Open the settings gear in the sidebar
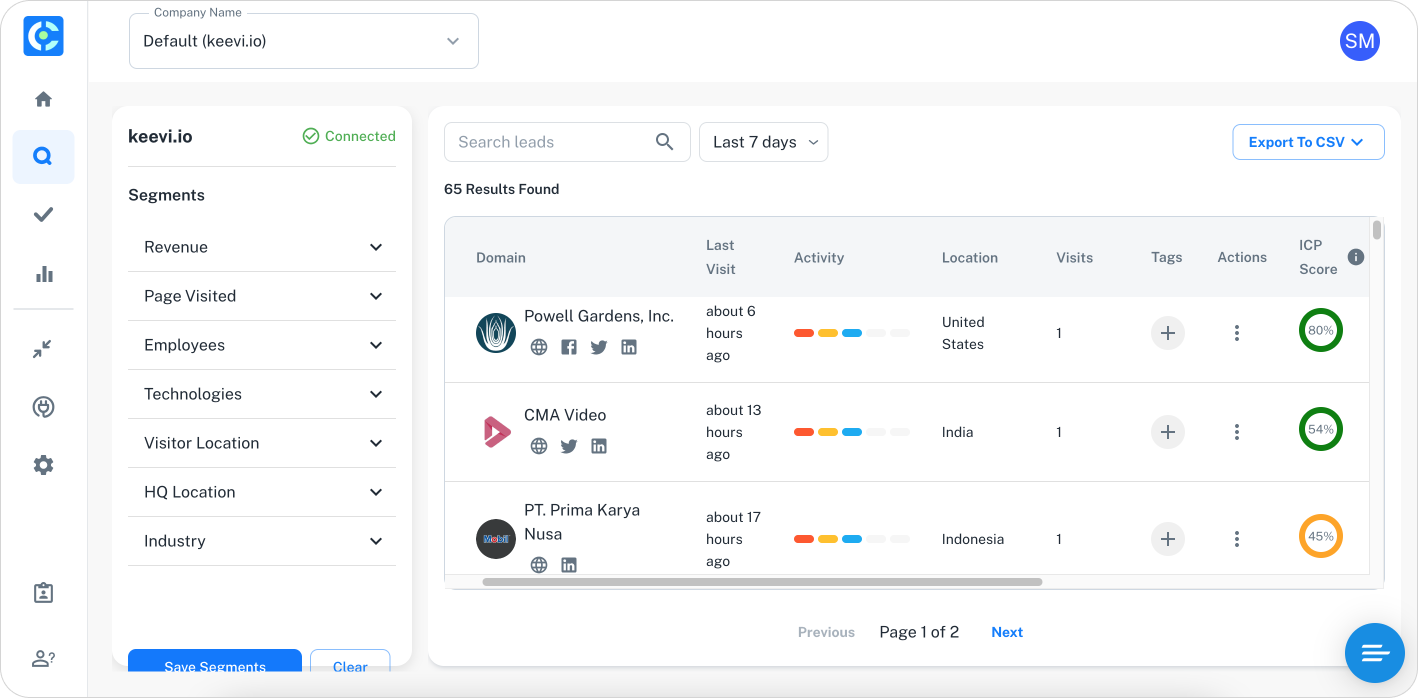The width and height of the screenshot is (1418, 698). [x=43, y=465]
